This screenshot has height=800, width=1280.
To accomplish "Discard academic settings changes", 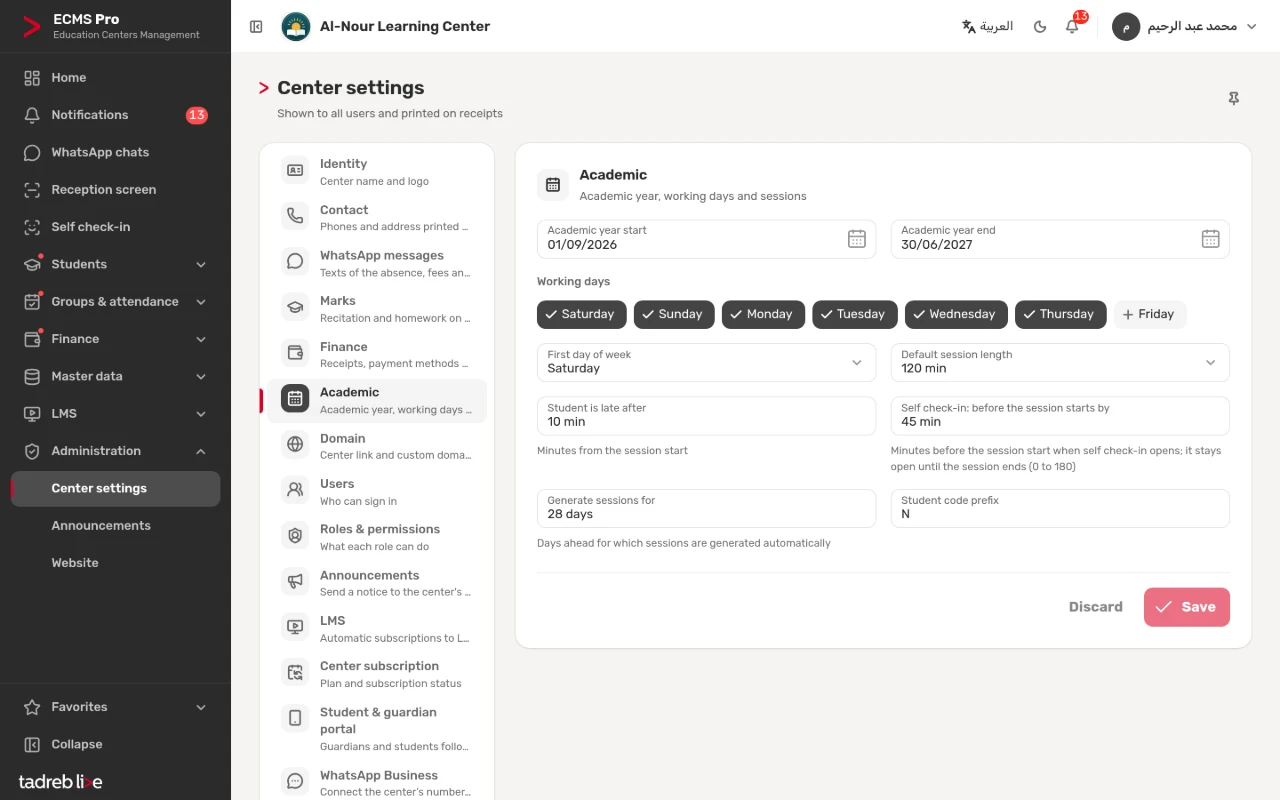I will coord(1096,607).
